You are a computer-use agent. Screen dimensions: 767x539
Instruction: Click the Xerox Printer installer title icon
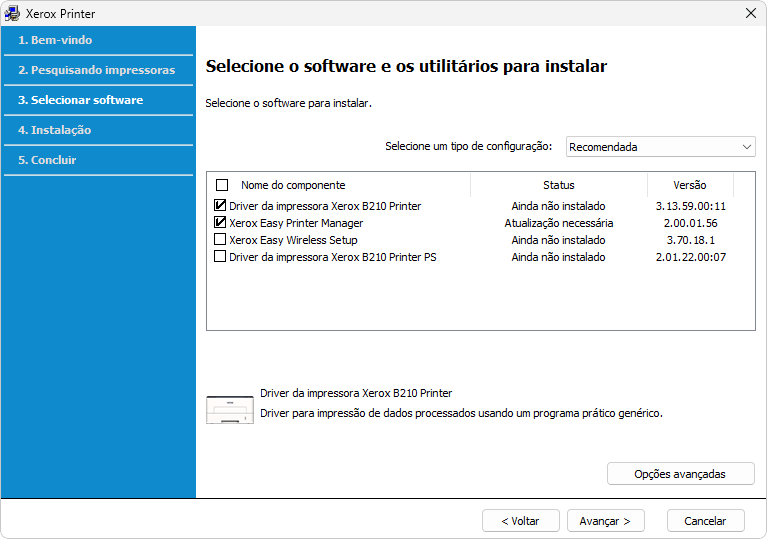point(12,13)
